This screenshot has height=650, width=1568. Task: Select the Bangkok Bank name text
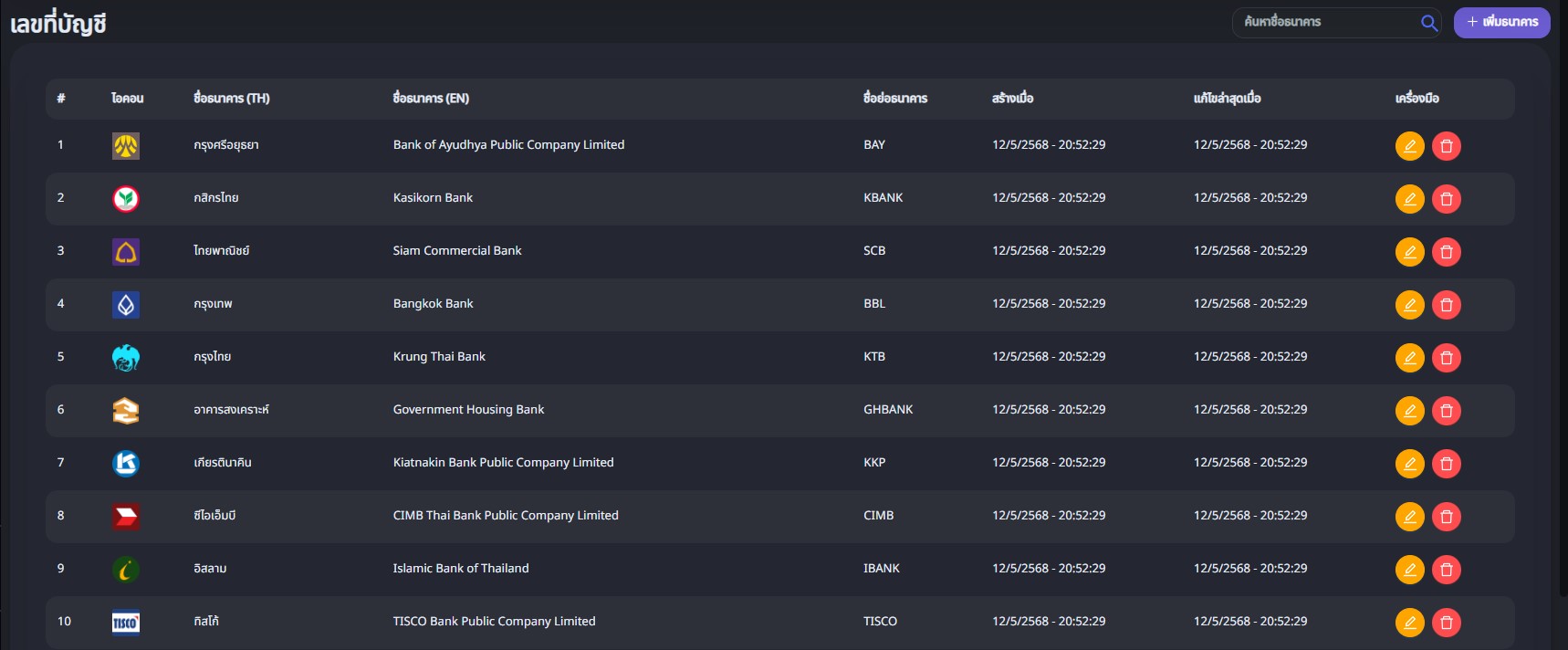pos(433,304)
